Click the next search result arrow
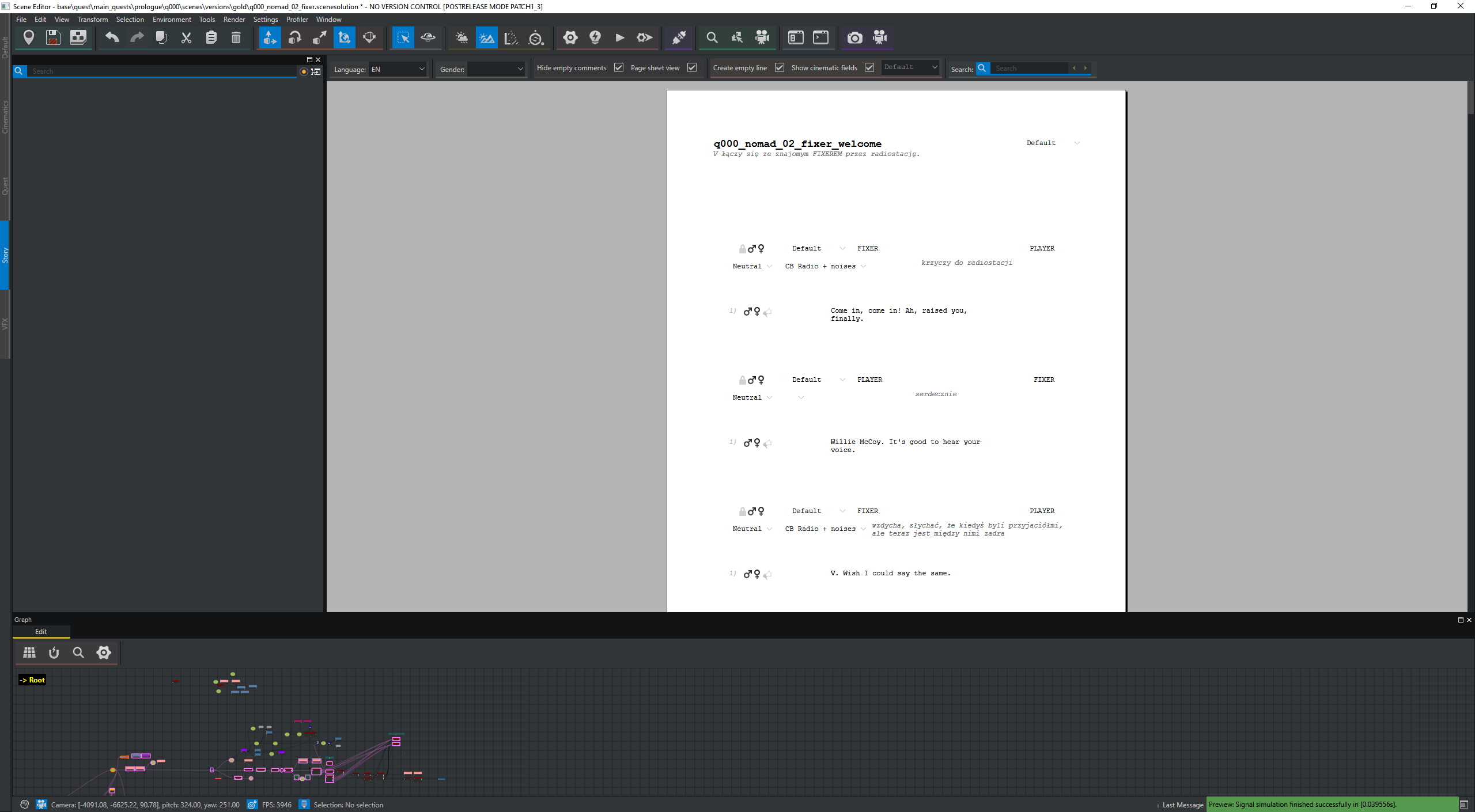The image size is (1475, 812). (1086, 68)
